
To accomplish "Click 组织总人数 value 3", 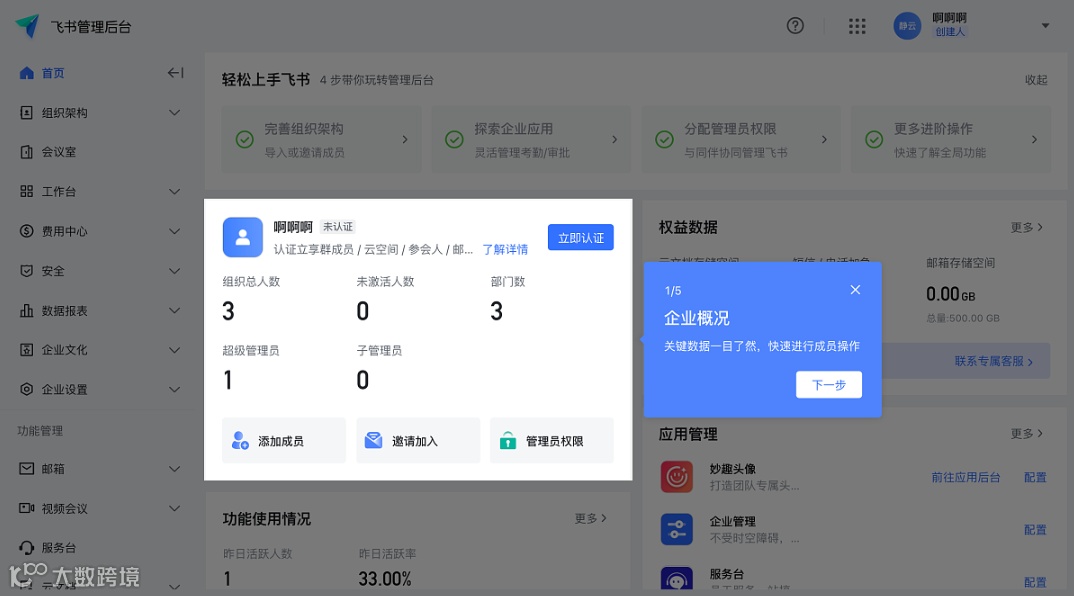I will point(228,311).
